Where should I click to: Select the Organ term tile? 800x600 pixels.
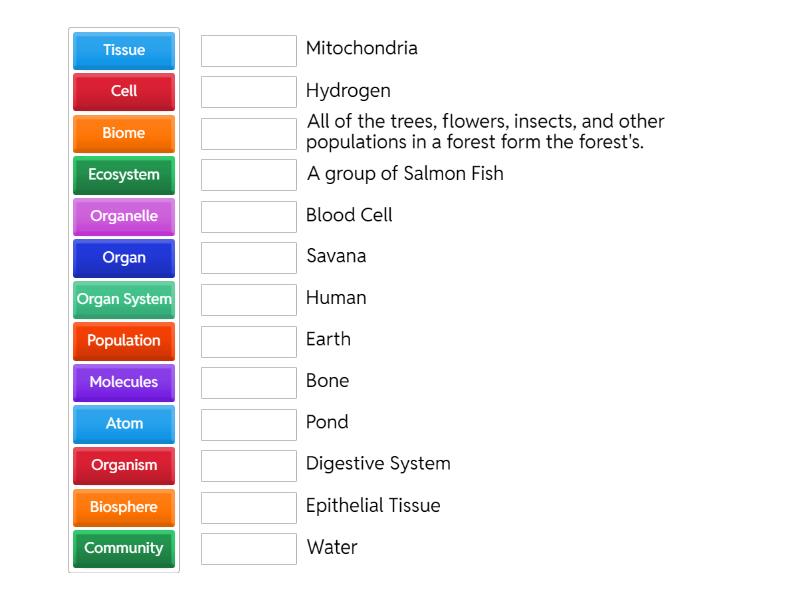pos(123,258)
